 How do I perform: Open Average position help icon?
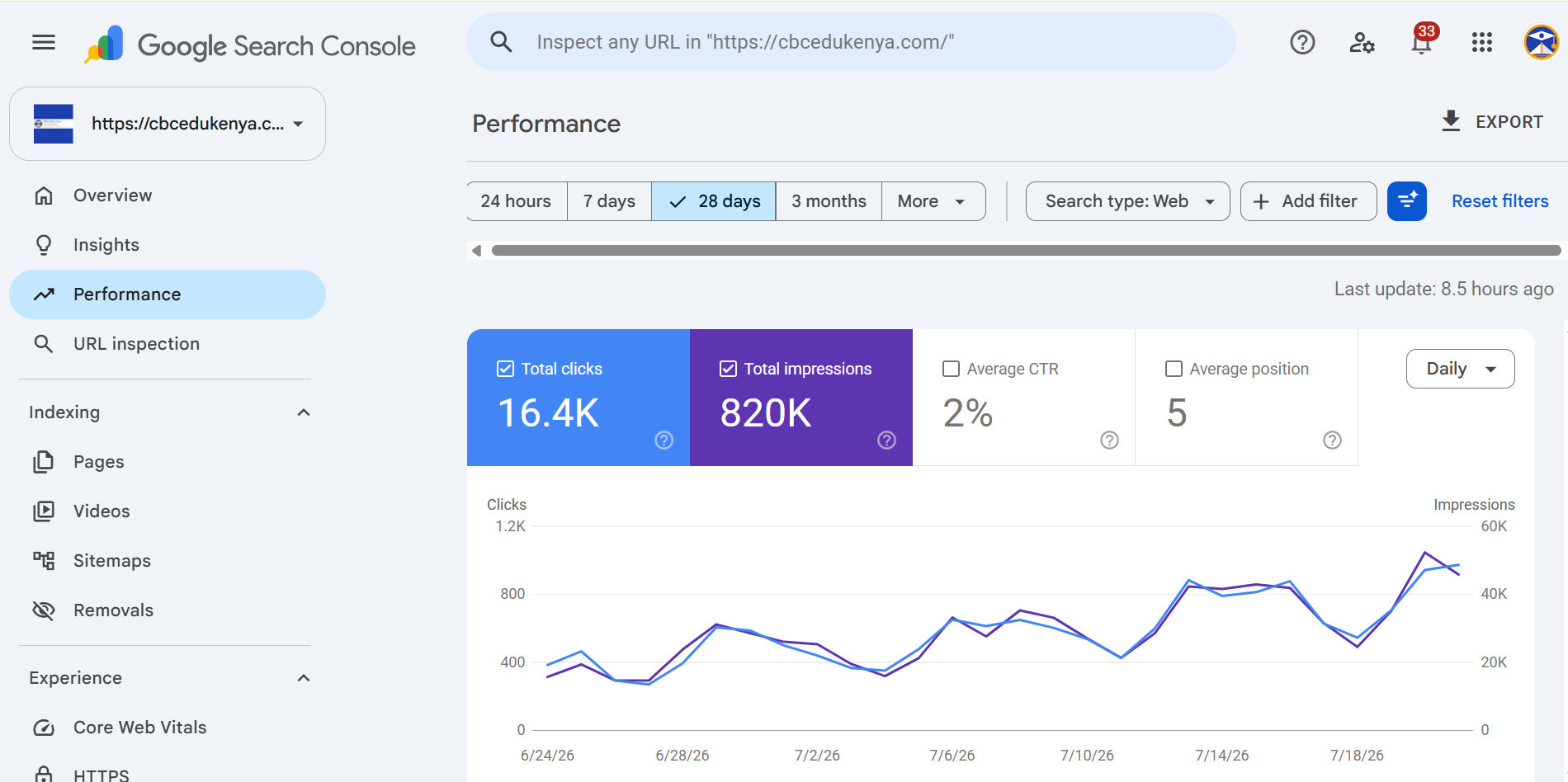click(x=1332, y=440)
